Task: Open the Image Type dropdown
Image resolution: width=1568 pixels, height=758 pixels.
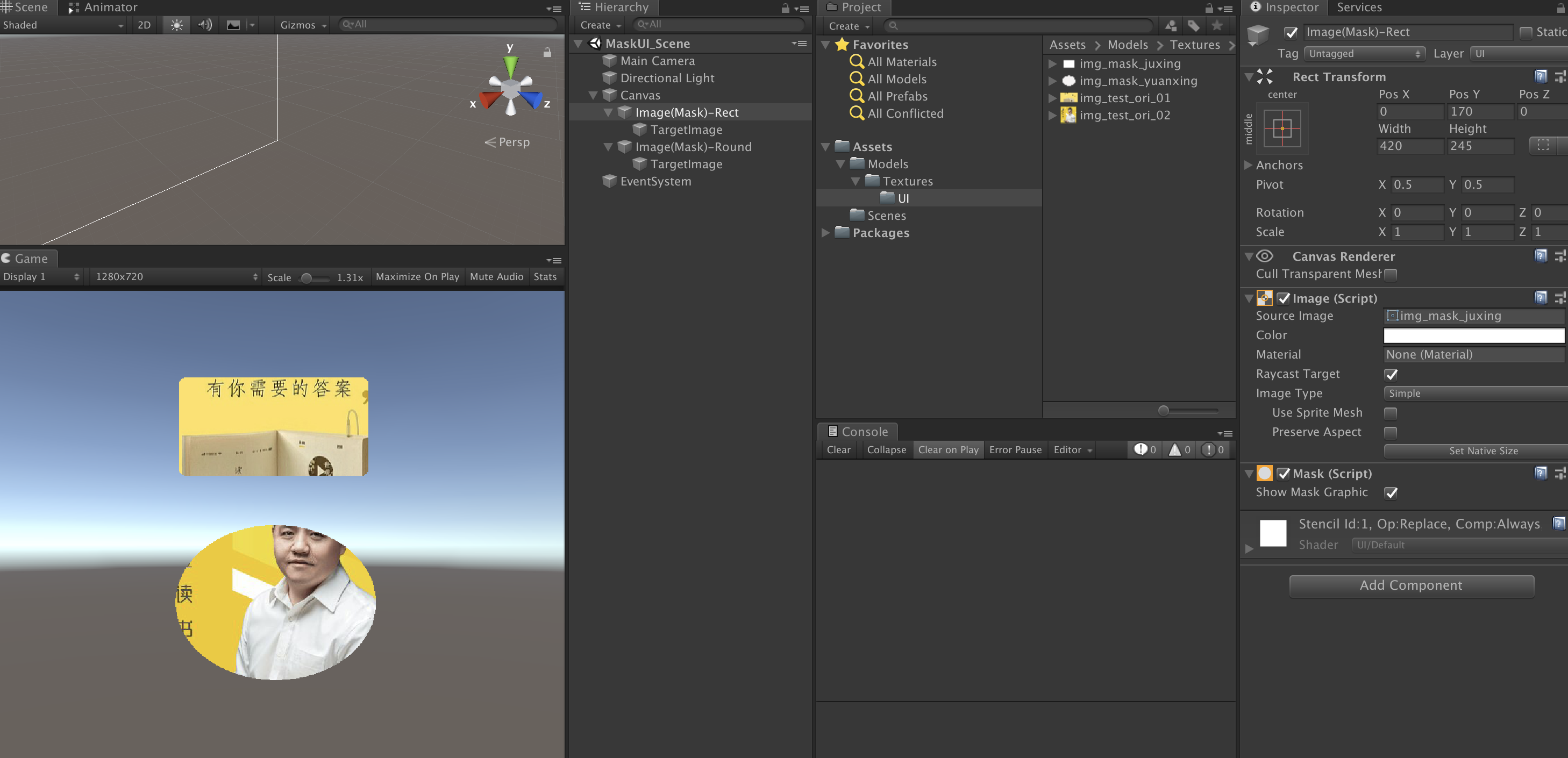Action: pyautogui.click(x=1473, y=394)
